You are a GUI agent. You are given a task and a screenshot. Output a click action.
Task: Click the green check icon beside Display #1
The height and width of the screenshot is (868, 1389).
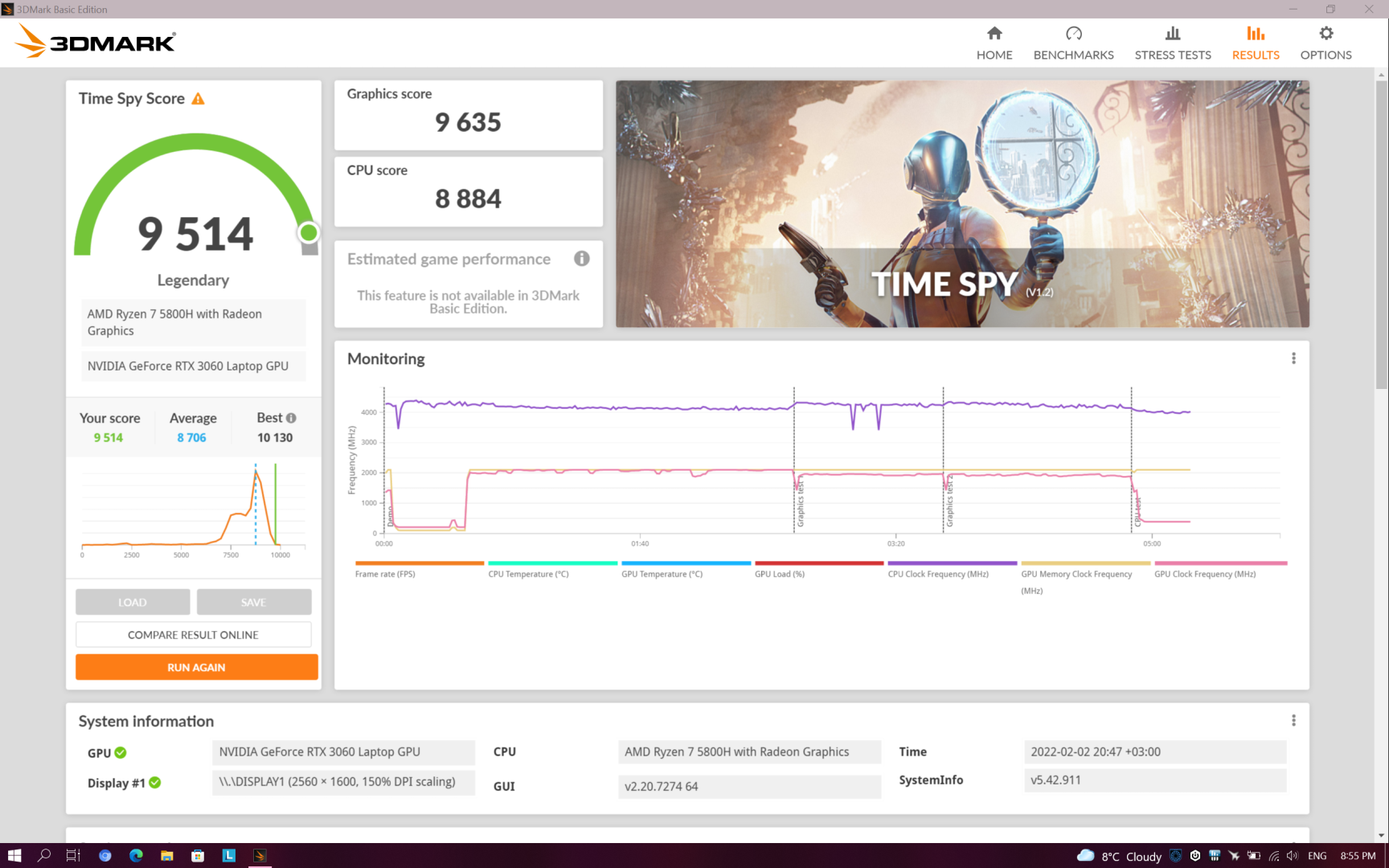(155, 783)
